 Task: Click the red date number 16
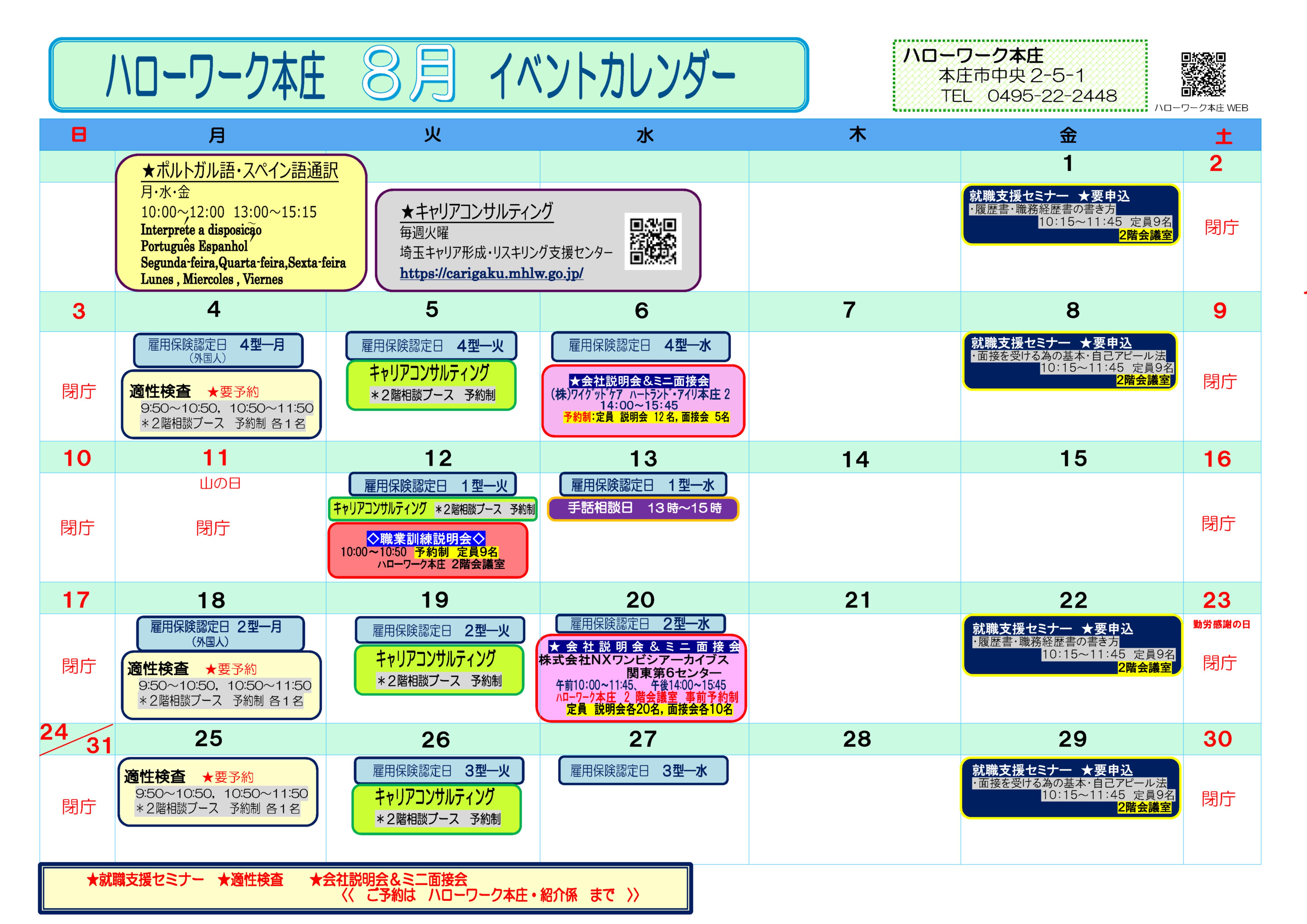click(x=1217, y=459)
